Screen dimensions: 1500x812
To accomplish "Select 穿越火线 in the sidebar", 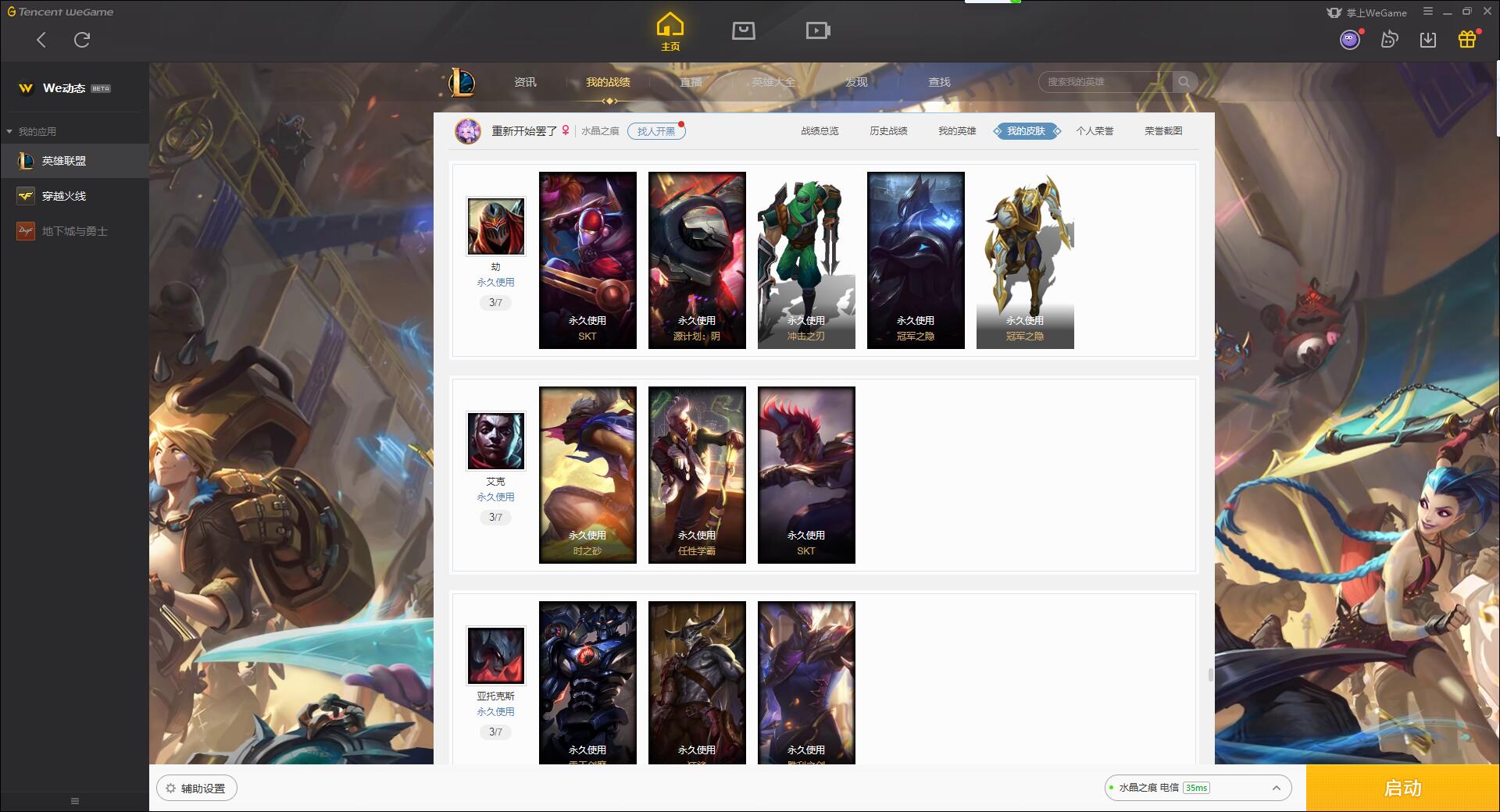I will [x=74, y=196].
